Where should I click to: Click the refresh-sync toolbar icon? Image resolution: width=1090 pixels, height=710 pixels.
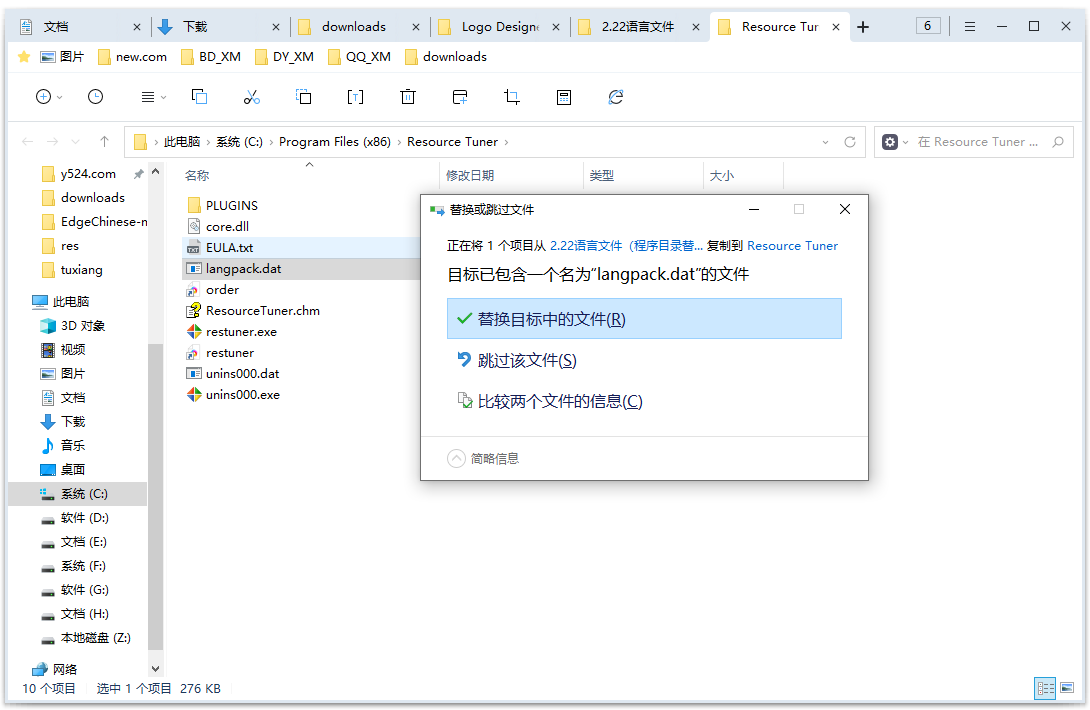click(x=616, y=97)
